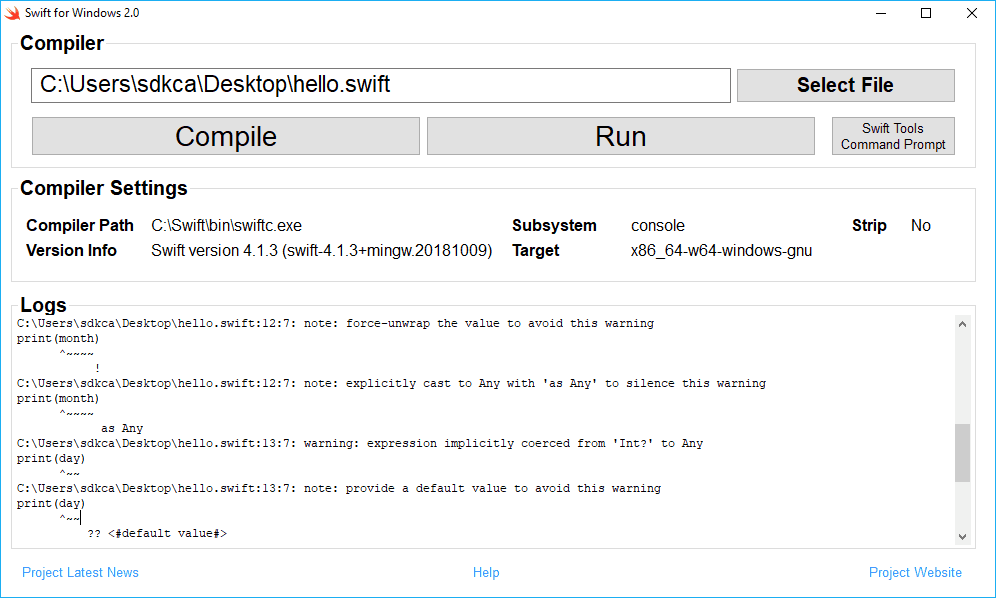Click the file path input field
The height and width of the screenshot is (598, 996).
[380, 85]
